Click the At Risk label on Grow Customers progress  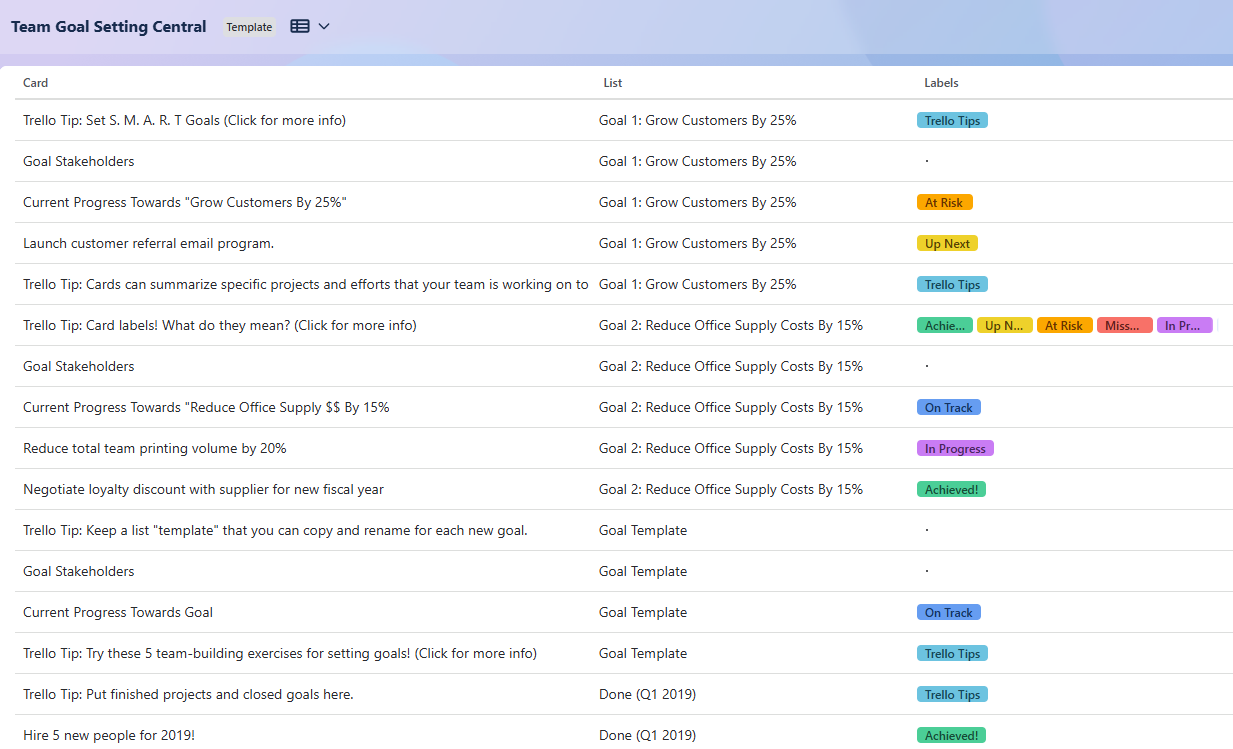pos(944,202)
